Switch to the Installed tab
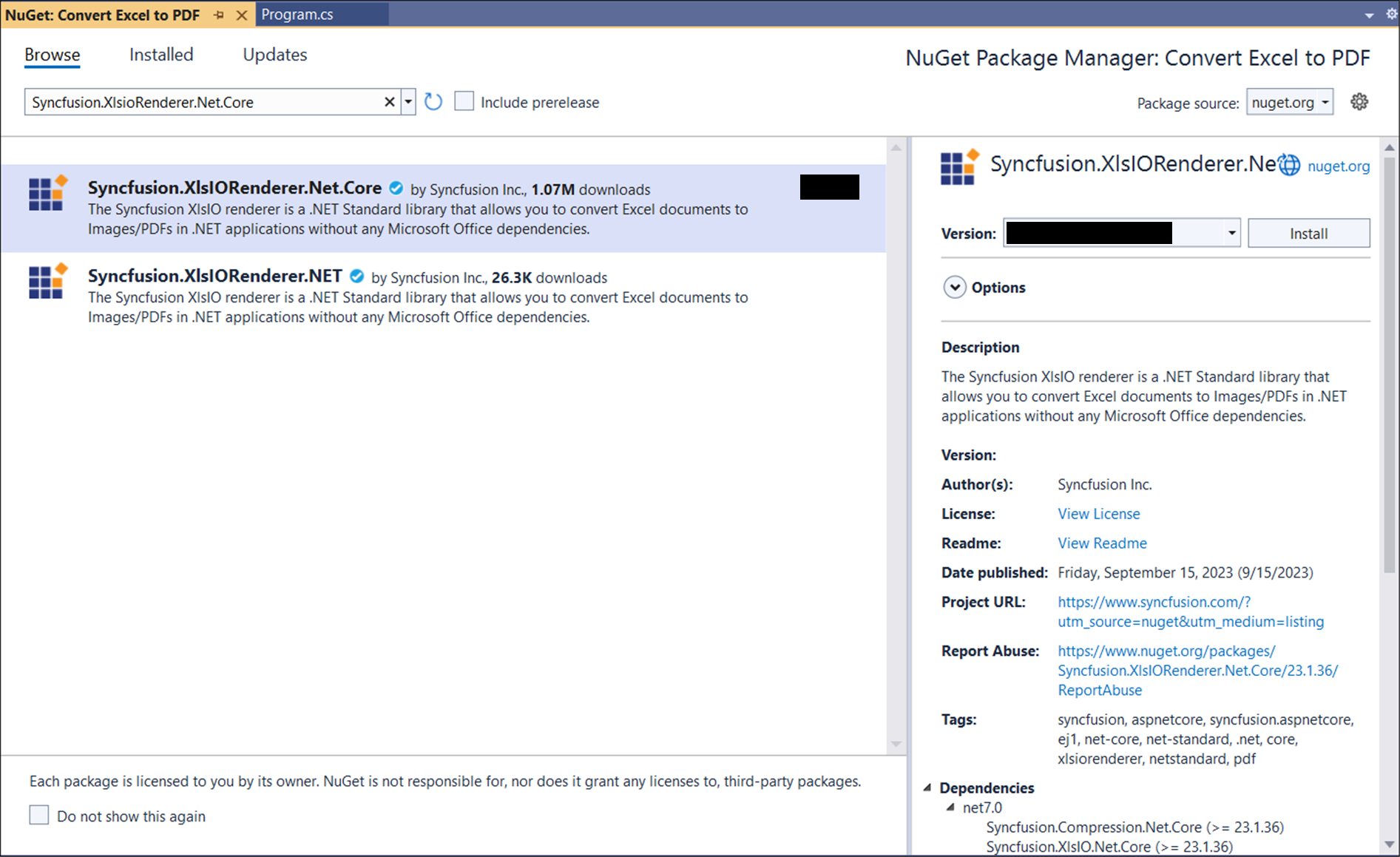 click(x=161, y=55)
